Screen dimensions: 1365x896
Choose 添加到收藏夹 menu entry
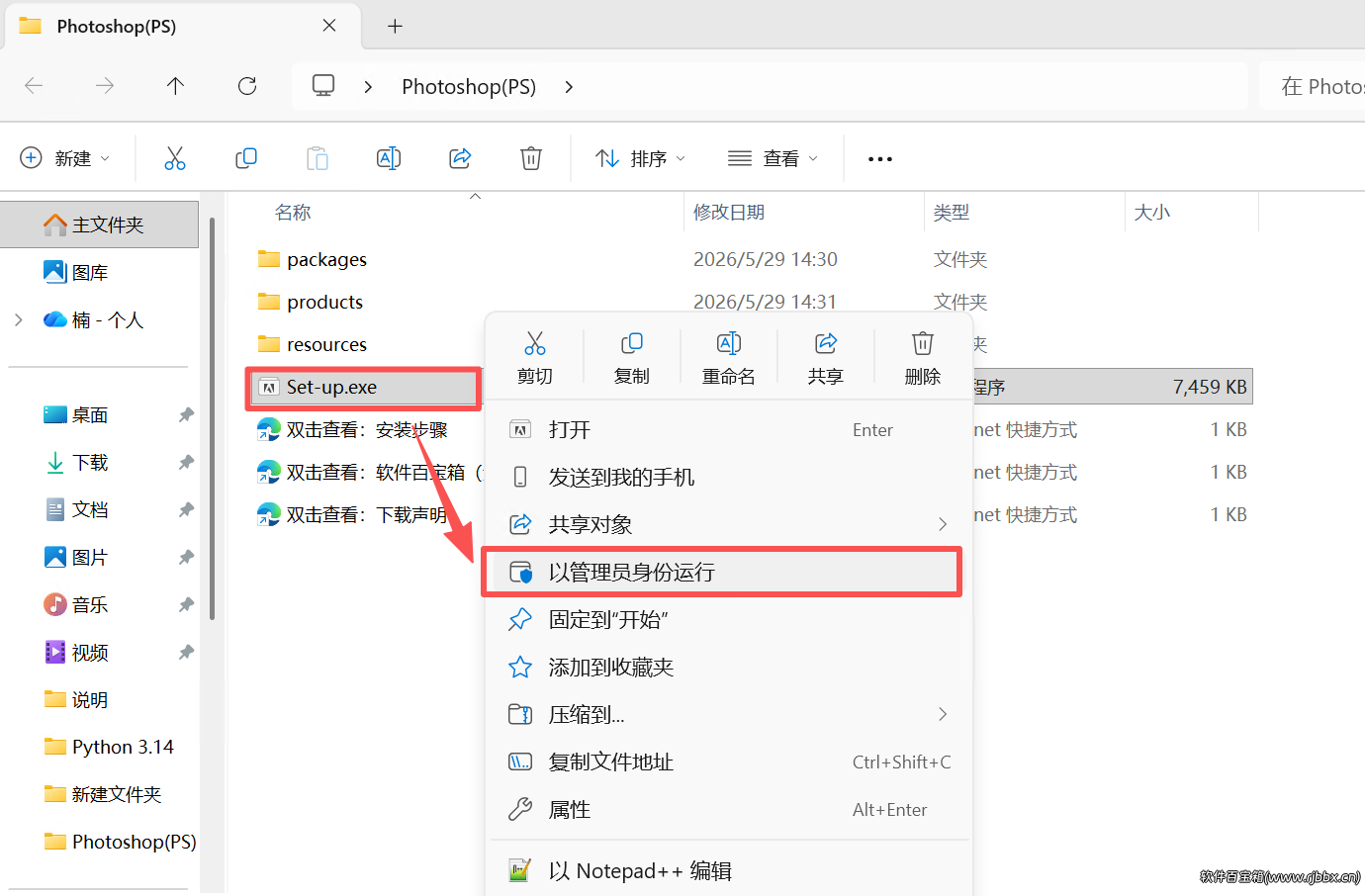pyautogui.click(x=729, y=668)
